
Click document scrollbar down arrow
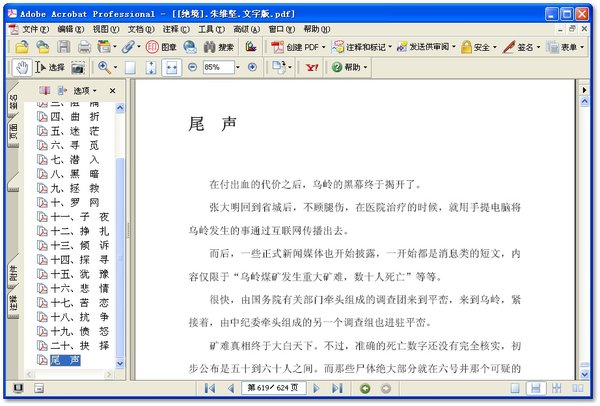584,374
